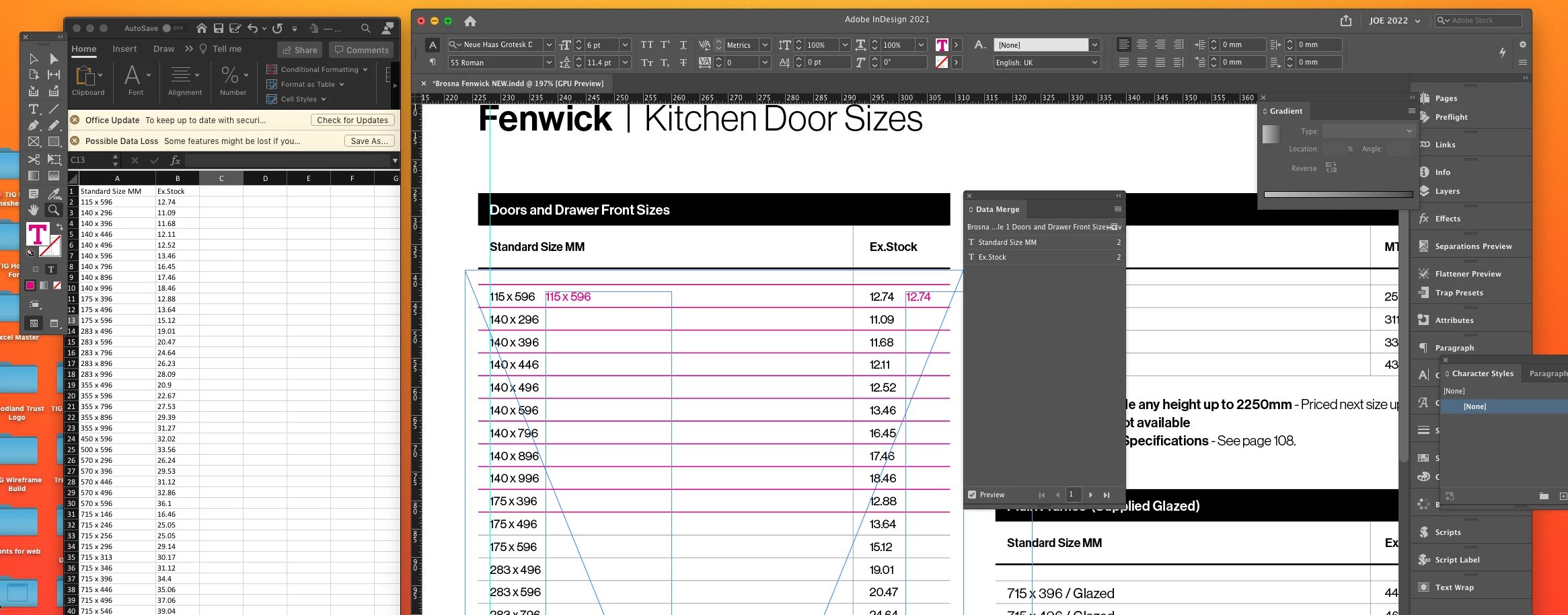Open the Data Merge panel menu
This screenshot has width=1568, height=615.
click(x=1117, y=209)
